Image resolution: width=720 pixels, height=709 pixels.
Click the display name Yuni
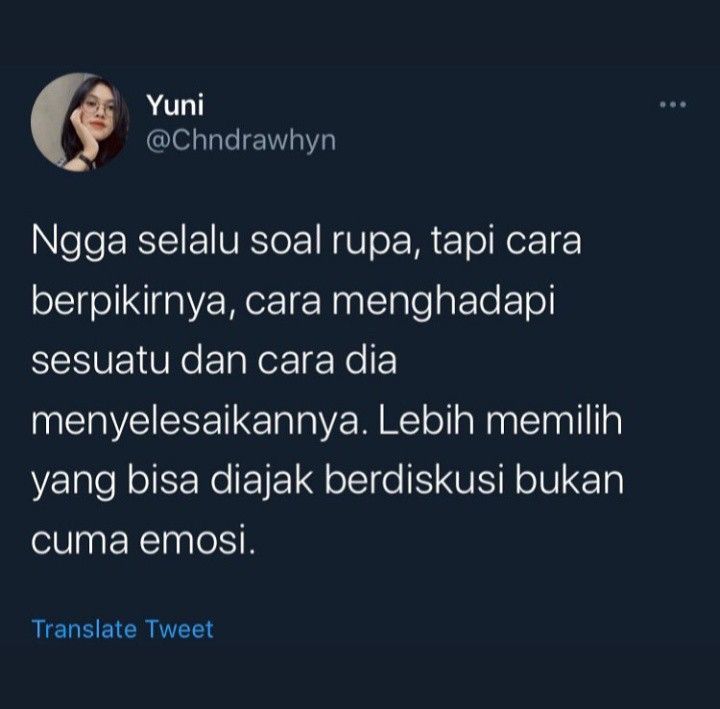coord(175,105)
